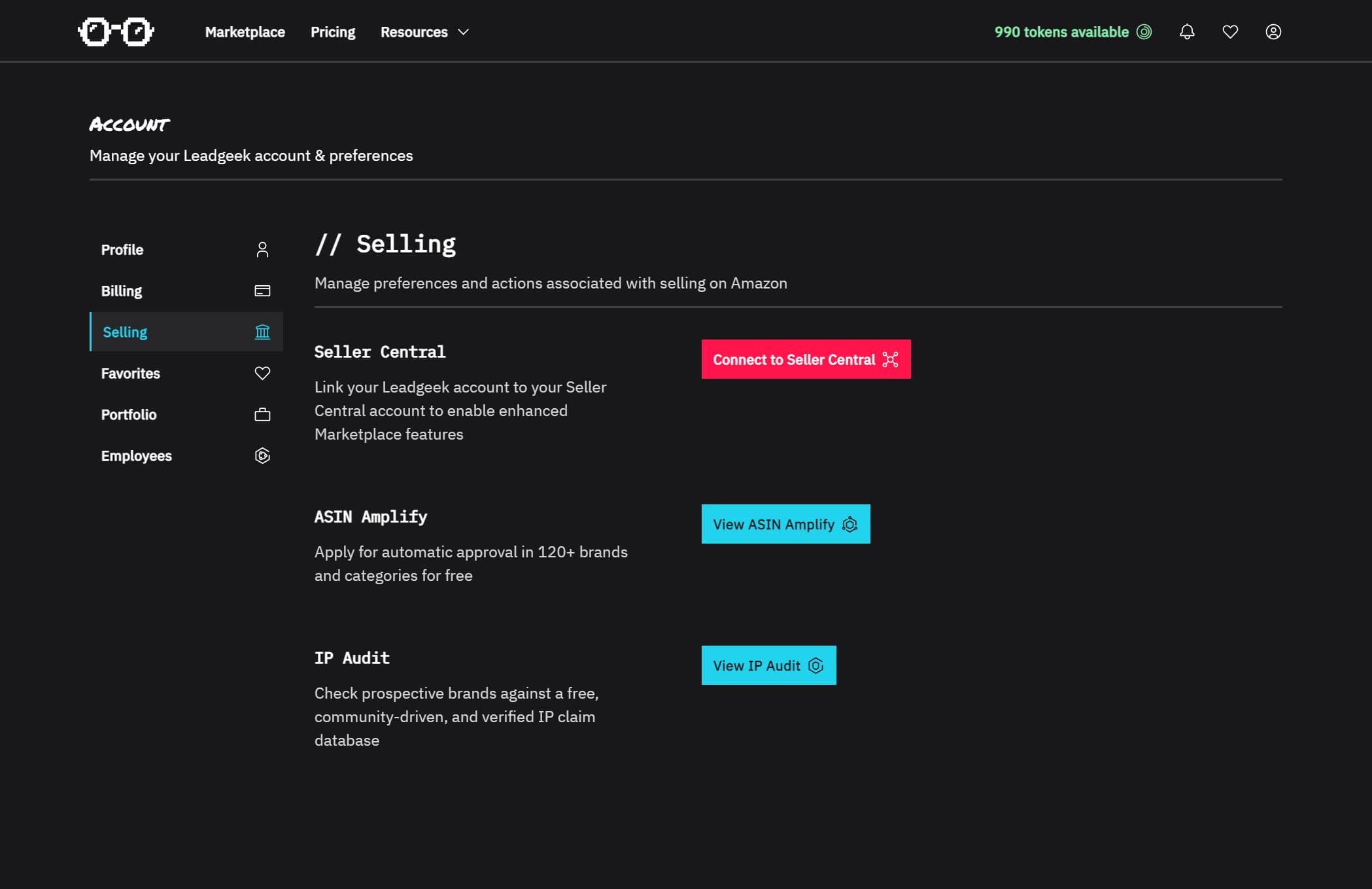
Task: Select the Selling sidebar tab
Action: point(186,332)
